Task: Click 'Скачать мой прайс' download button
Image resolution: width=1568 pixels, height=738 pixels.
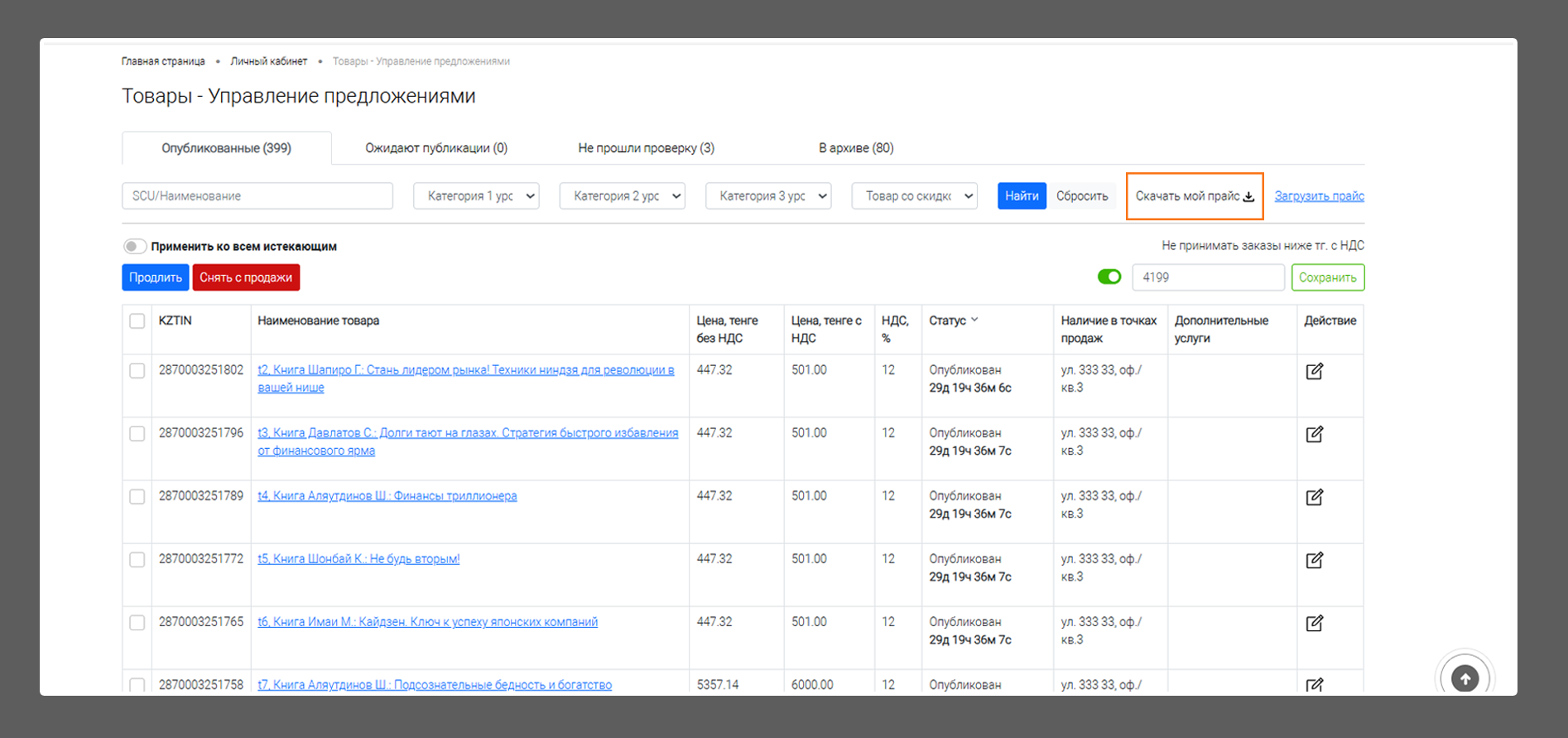Action: pos(1195,196)
